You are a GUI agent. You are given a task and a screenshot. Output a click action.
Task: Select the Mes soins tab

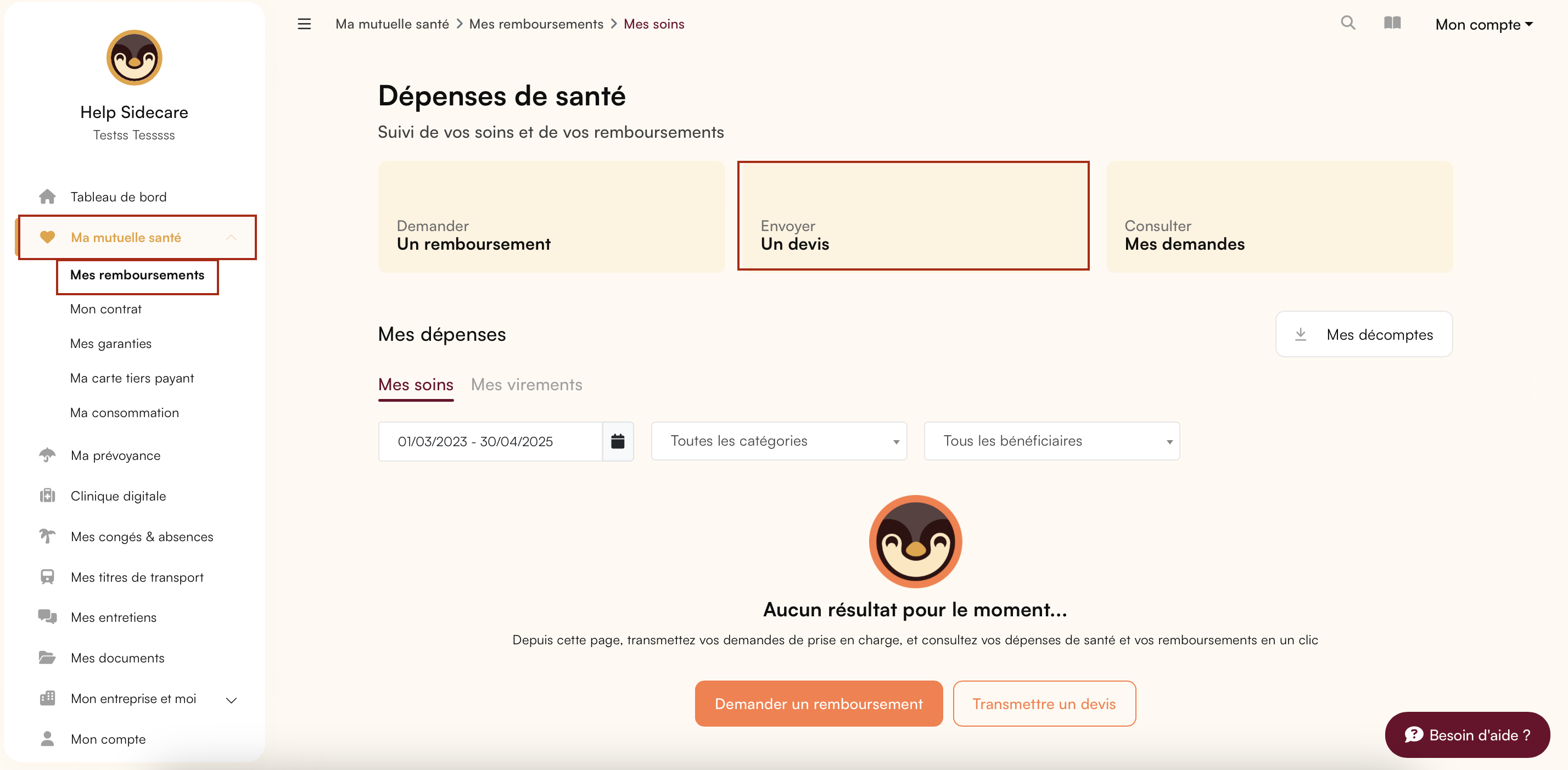pyautogui.click(x=416, y=385)
